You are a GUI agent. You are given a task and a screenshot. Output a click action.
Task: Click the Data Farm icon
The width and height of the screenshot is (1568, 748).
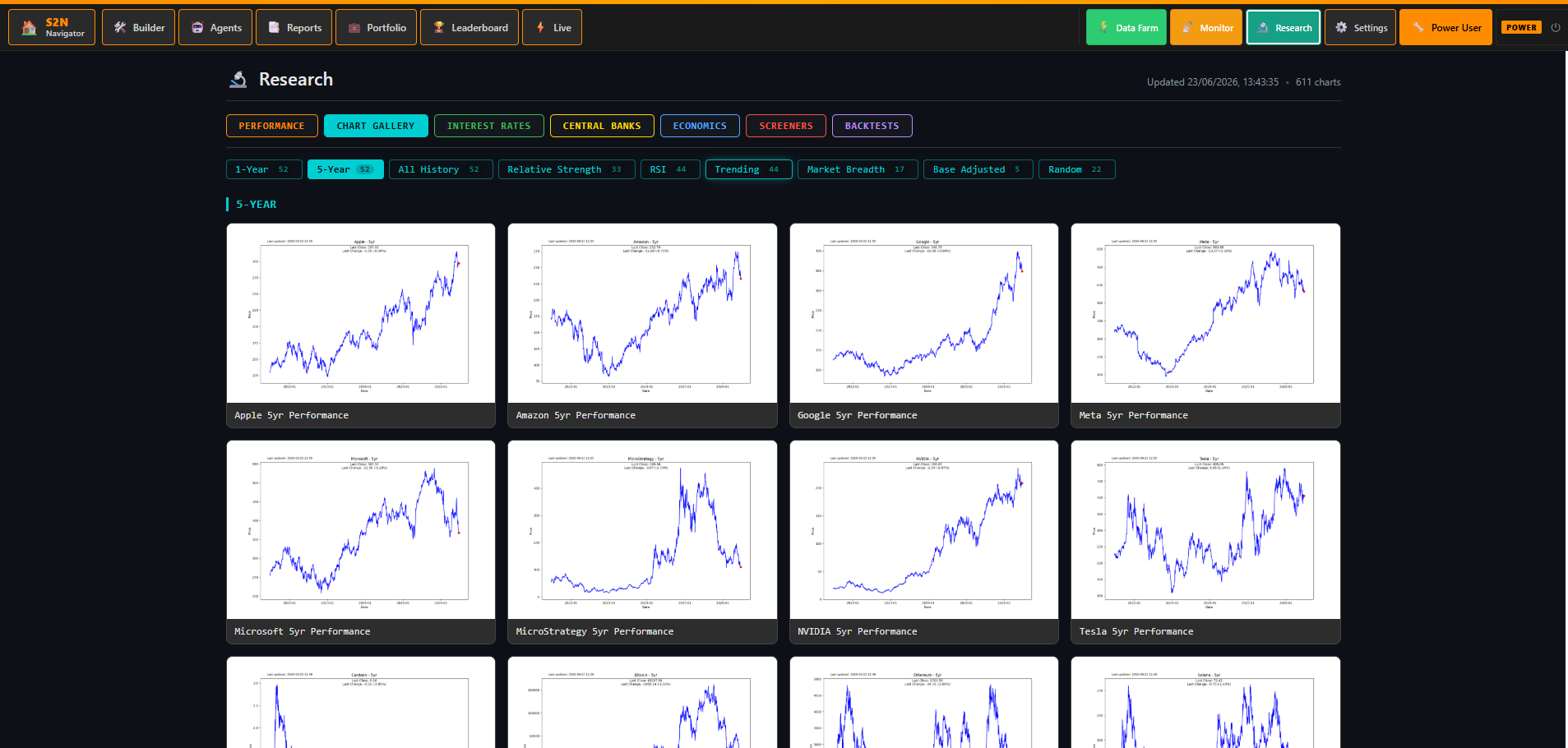1103,27
